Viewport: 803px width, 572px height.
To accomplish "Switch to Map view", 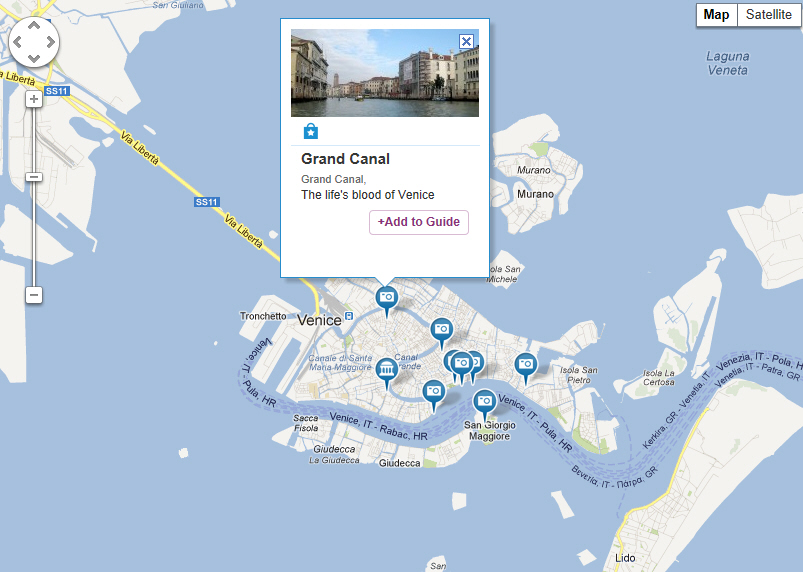I will (716, 14).
